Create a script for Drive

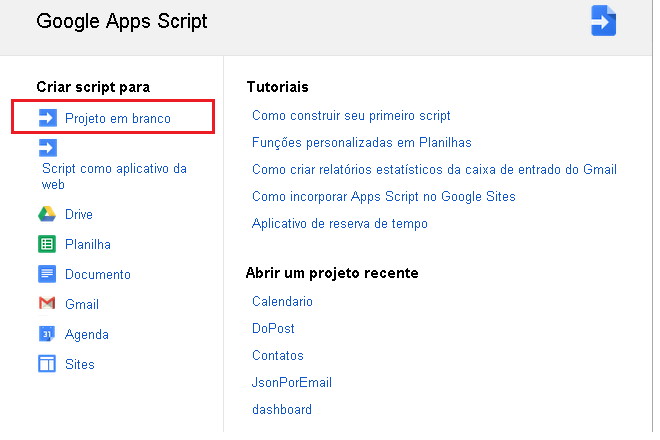click(x=79, y=214)
